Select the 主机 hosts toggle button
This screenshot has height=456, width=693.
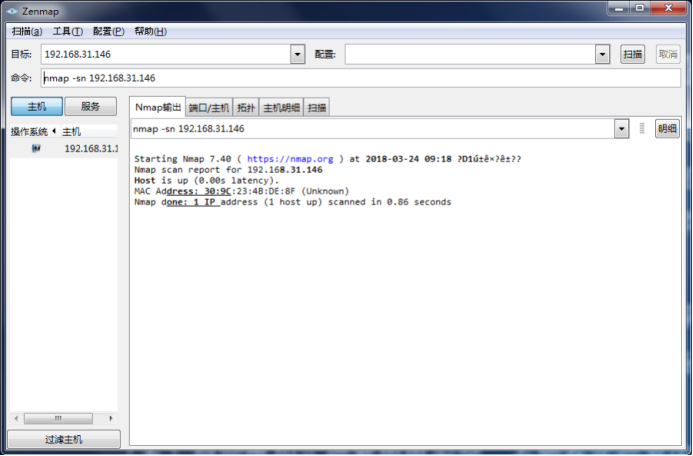[x=37, y=106]
